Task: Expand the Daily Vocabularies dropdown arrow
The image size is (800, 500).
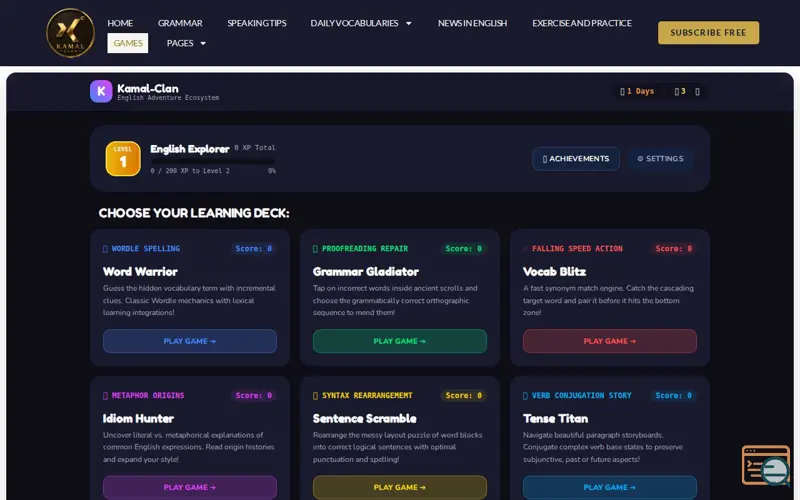Action: tap(409, 23)
